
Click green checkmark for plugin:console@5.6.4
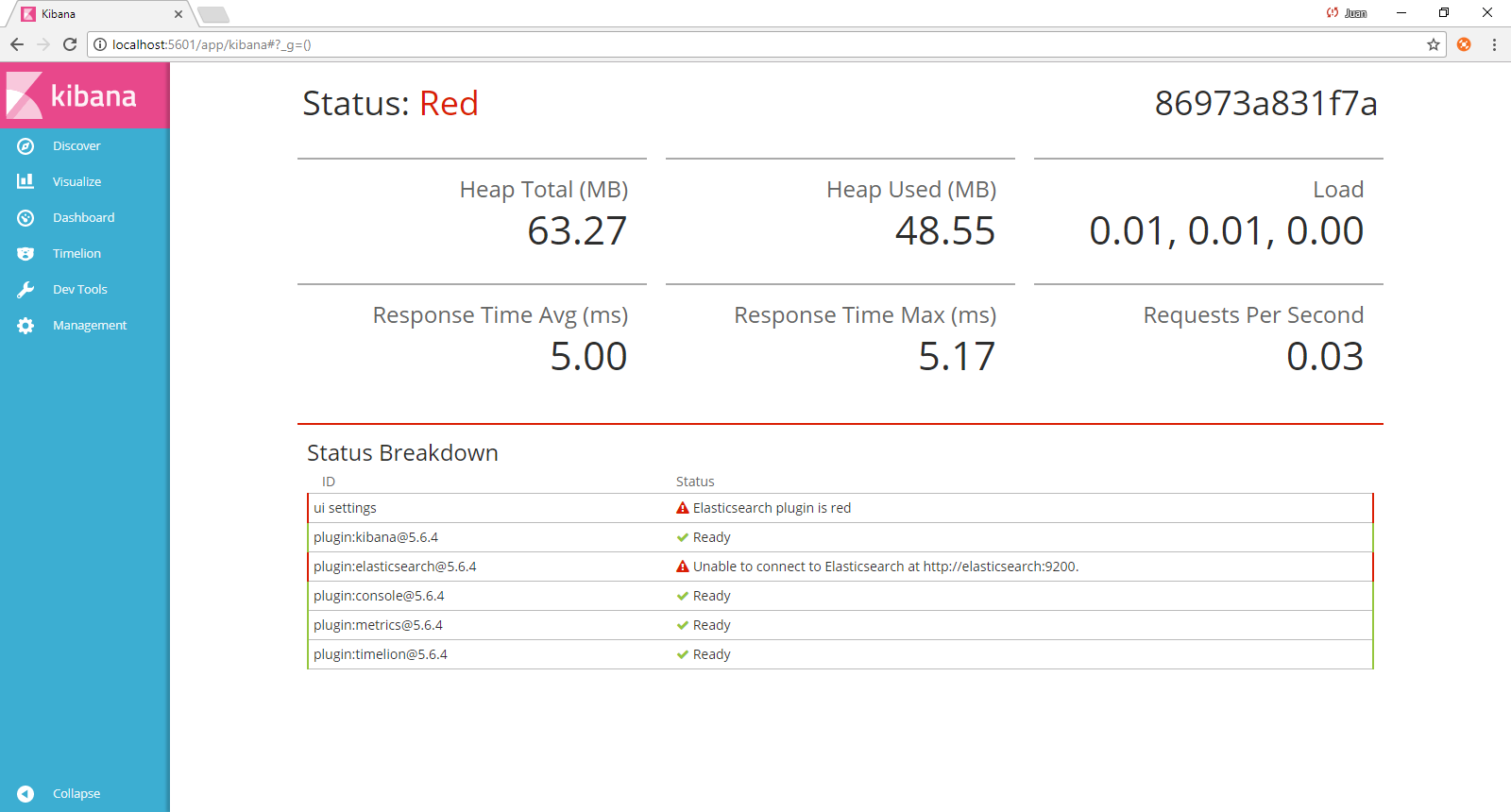683,596
